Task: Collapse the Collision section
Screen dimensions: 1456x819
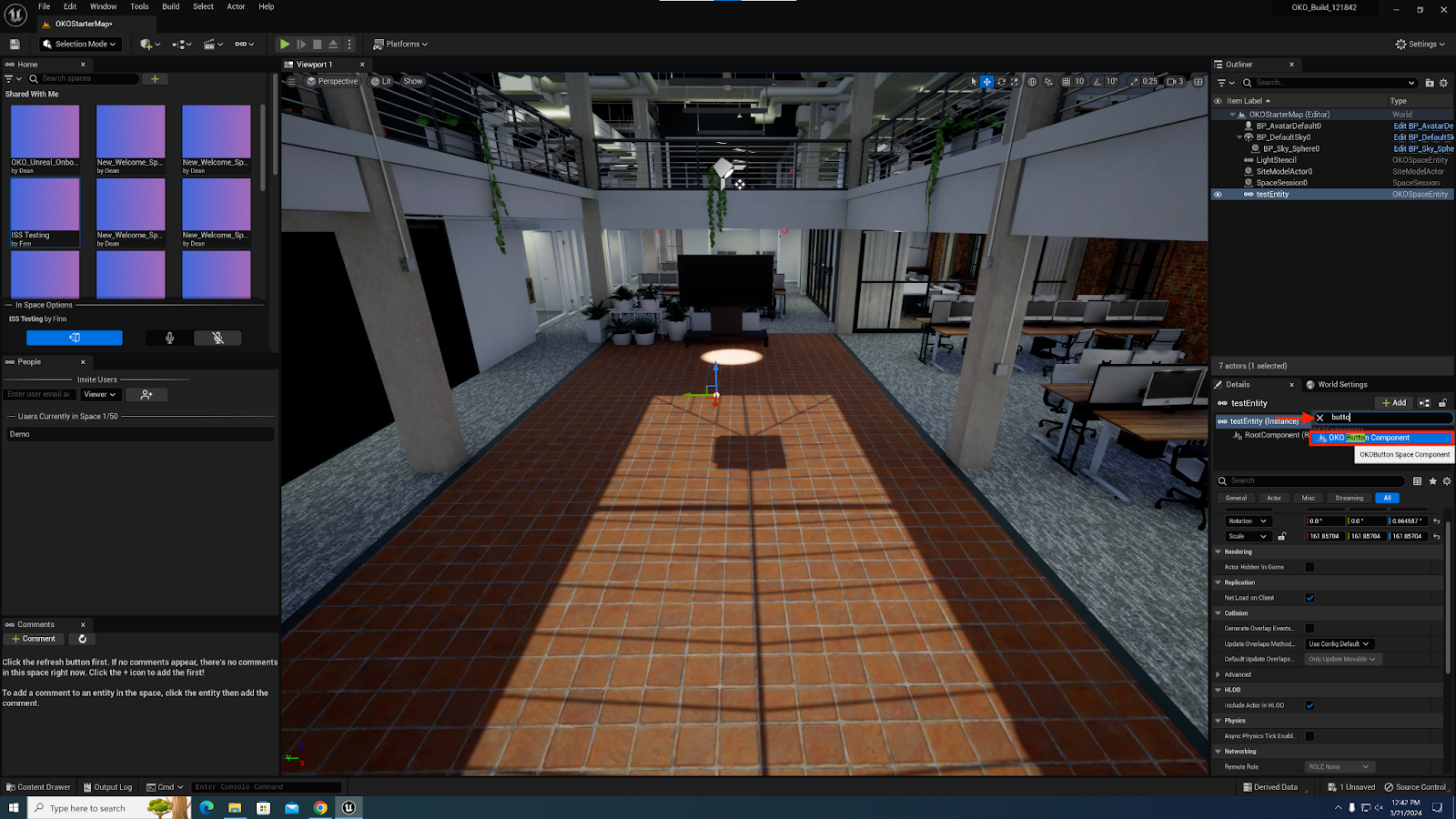Action: click(1218, 613)
